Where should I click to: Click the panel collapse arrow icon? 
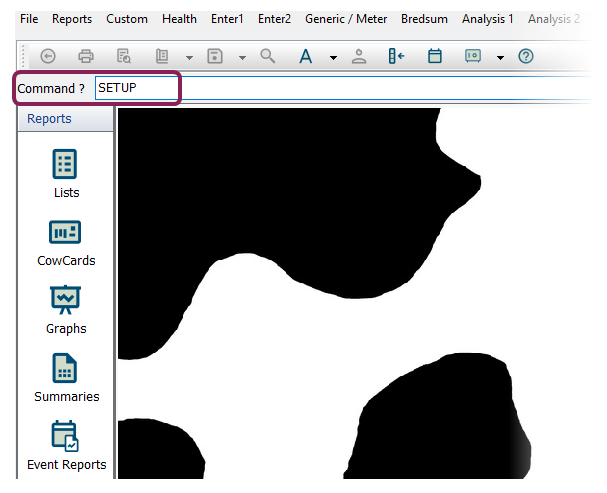click(x=396, y=56)
